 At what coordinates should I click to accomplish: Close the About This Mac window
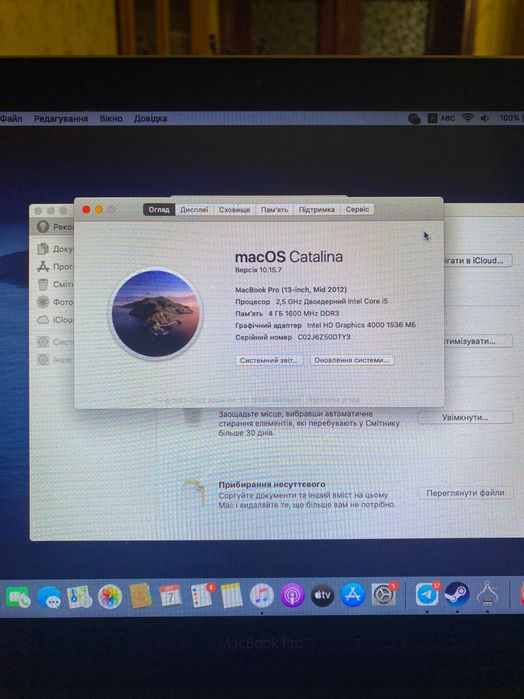click(x=87, y=210)
